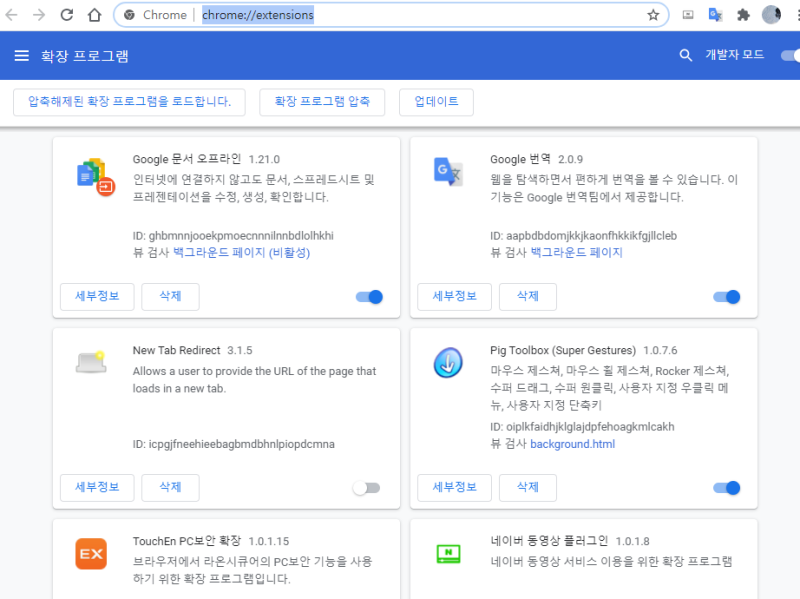This screenshot has height=599, width=800.
Task: Select the New Tab Redirect ID text
Action: [234, 444]
